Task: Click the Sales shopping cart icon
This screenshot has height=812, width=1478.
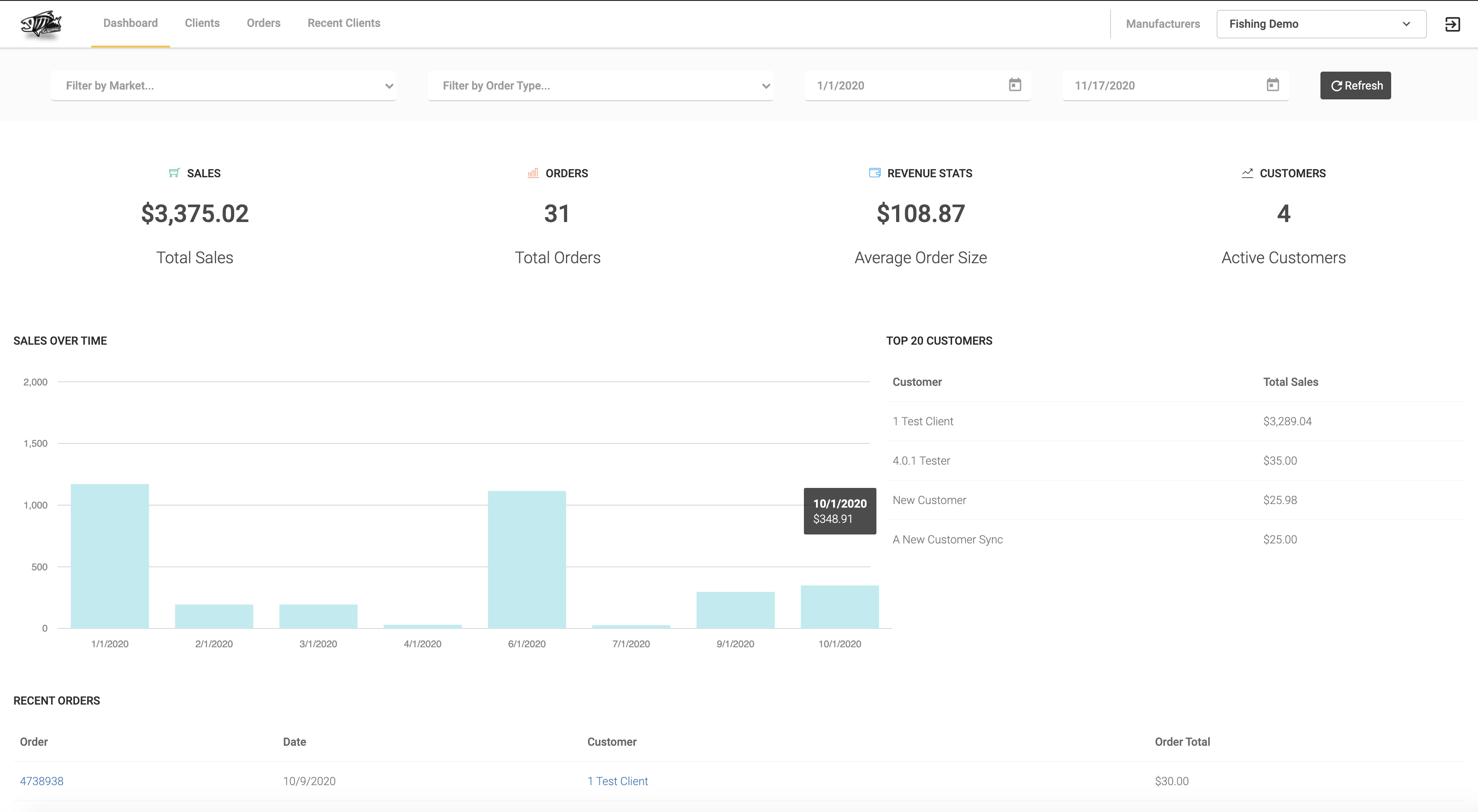Action: (x=175, y=173)
